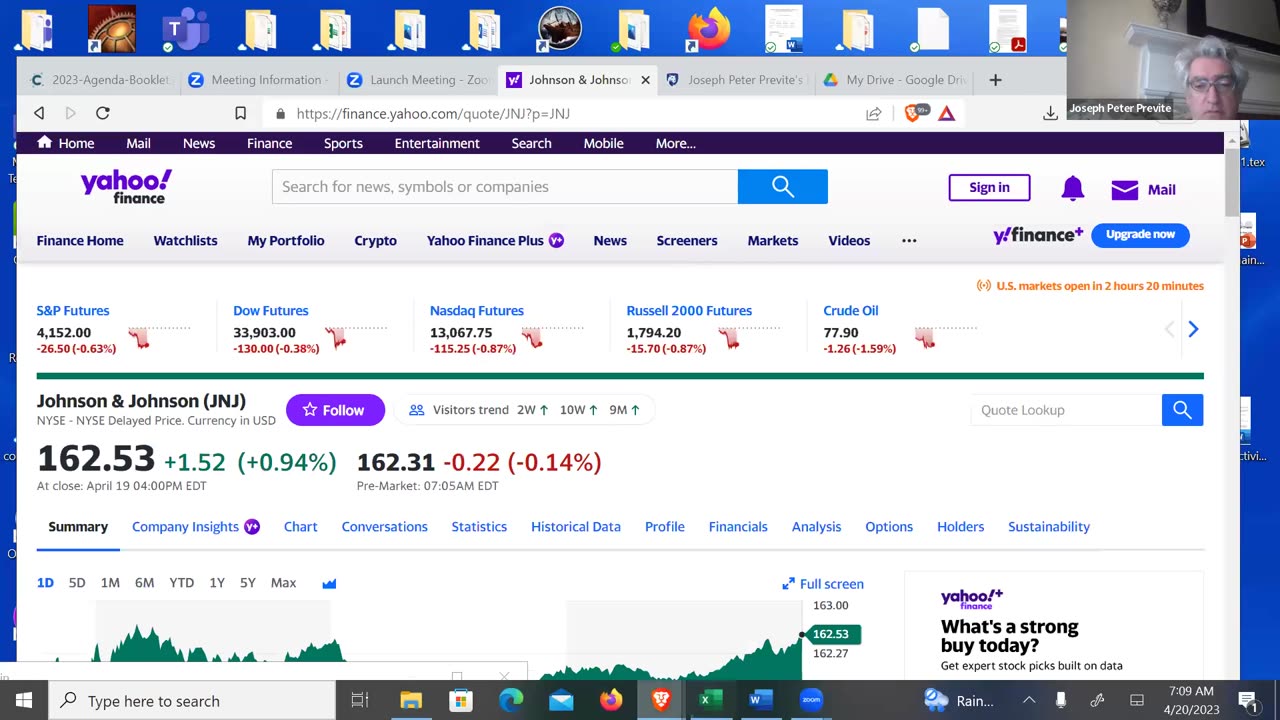Image resolution: width=1280 pixels, height=720 pixels.
Task: Open Watchlists in Finance navigation
Action: (185, 240)
